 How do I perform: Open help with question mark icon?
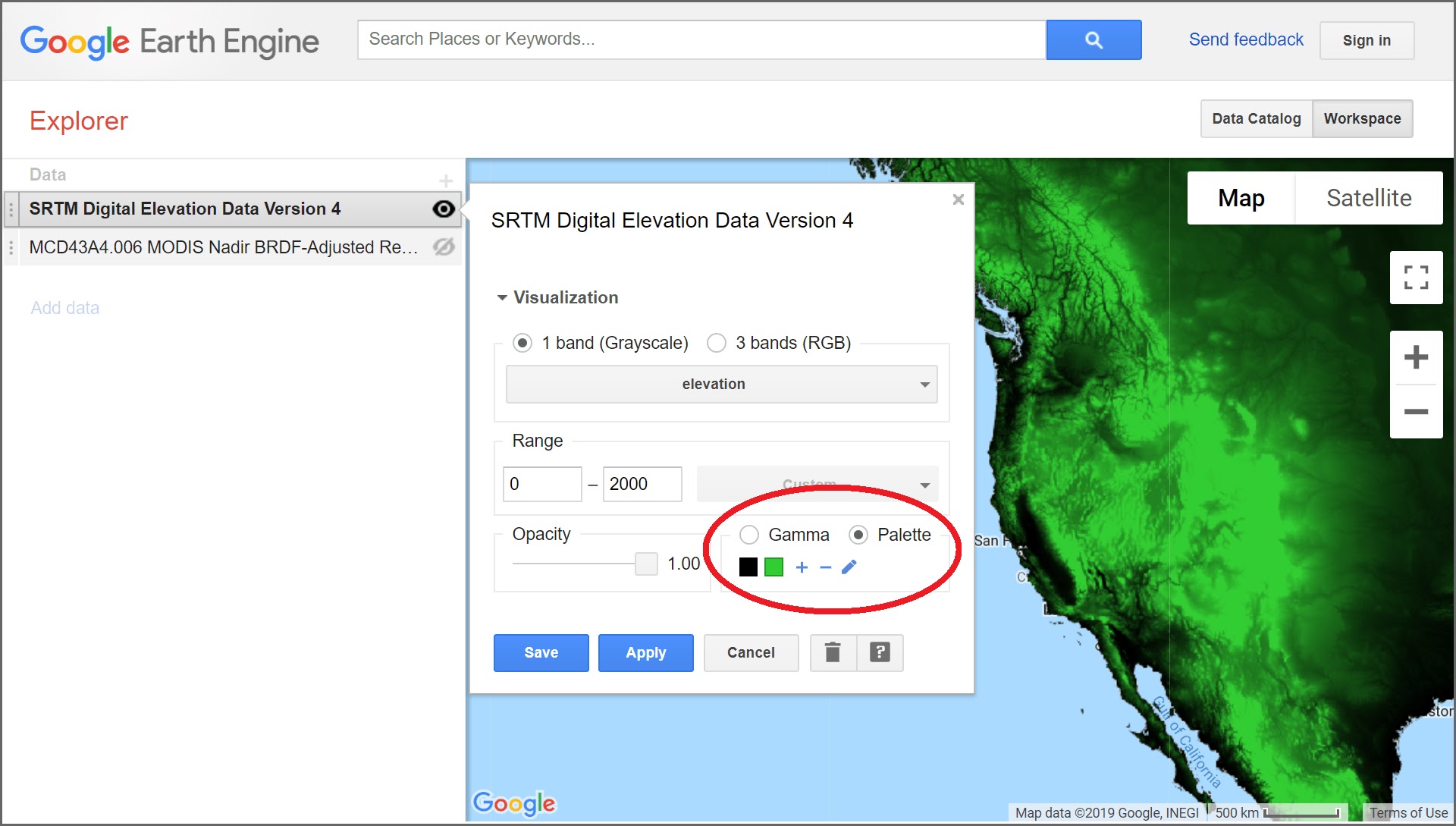pyautogui.click(x=880, y=652)
